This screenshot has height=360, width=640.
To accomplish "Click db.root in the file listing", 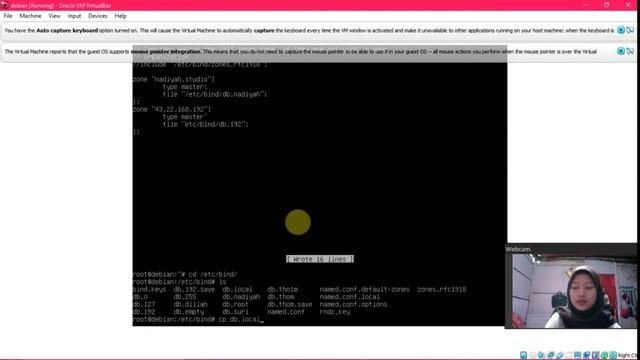I will (235, 304).
